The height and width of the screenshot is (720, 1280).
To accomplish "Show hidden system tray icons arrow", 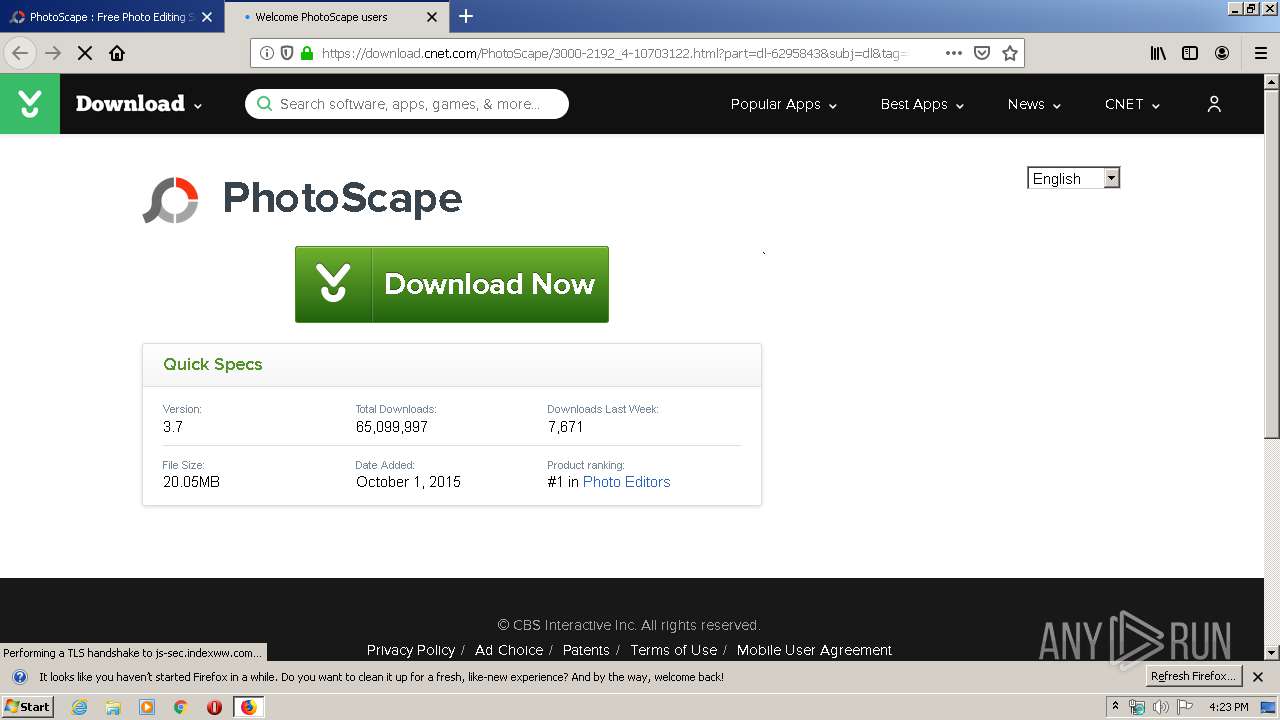I will (x=1115, y=707).
